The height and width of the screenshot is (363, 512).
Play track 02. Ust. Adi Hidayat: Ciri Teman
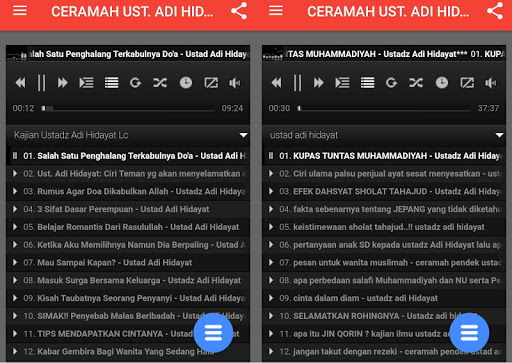click(128, 174)
